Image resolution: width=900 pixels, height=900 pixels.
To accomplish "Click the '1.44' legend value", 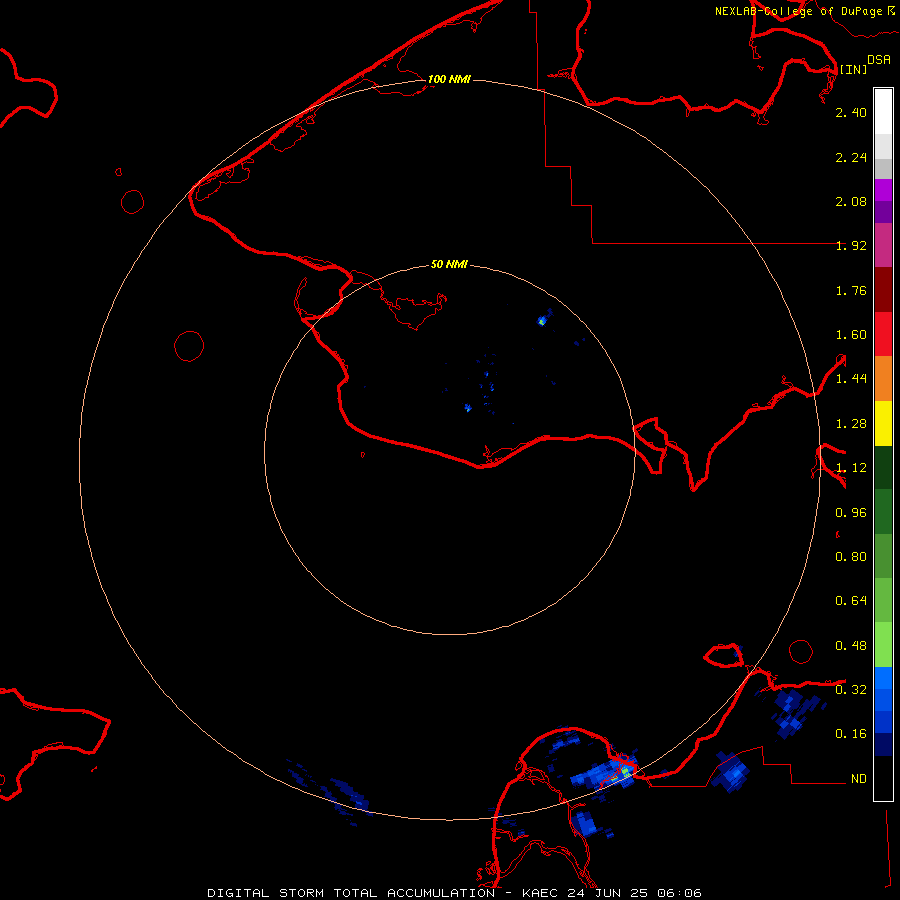I will pyautogui.click(x=851, y=379).
